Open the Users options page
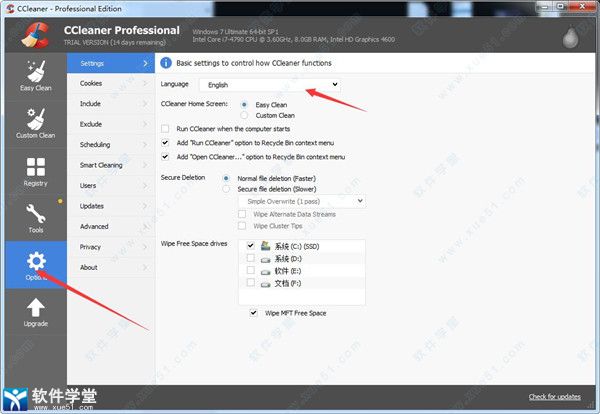The image size is (600, 414). click(111, 186)
